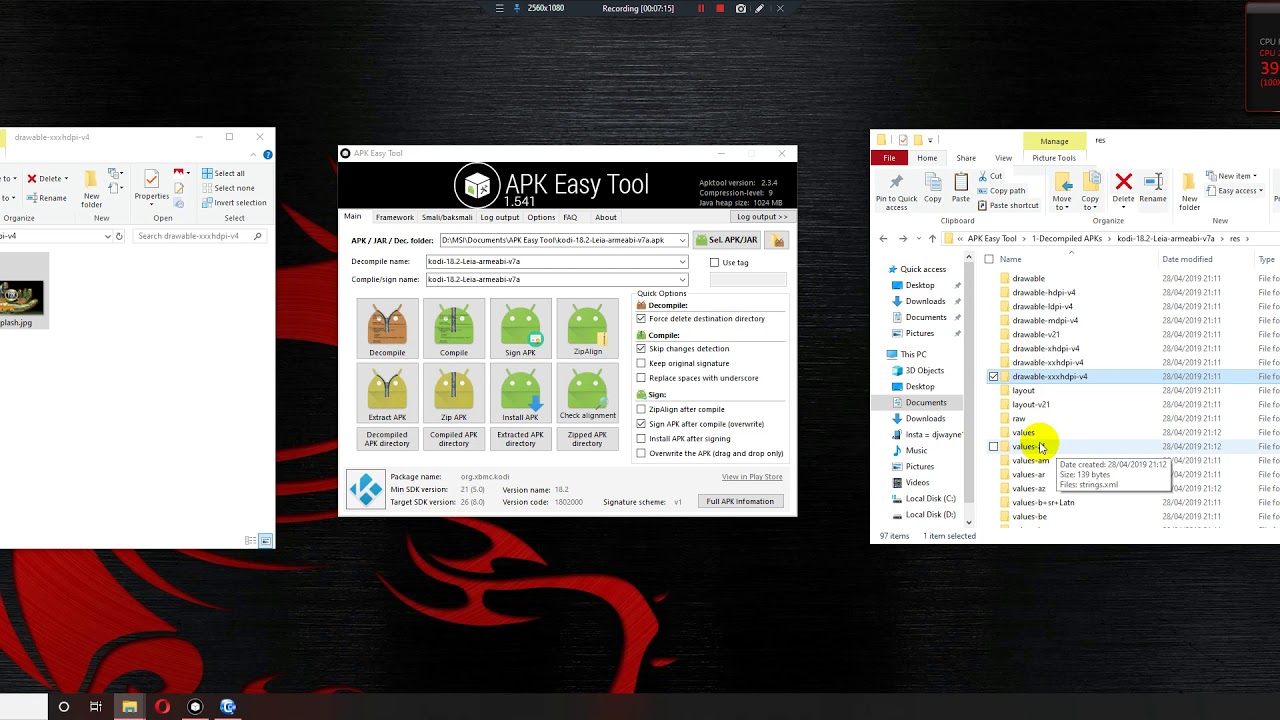The height and width of the screenshot is (720, 1280).
Task: Switch to Smali/baksmali tab
Action: (x=447, y=217)
